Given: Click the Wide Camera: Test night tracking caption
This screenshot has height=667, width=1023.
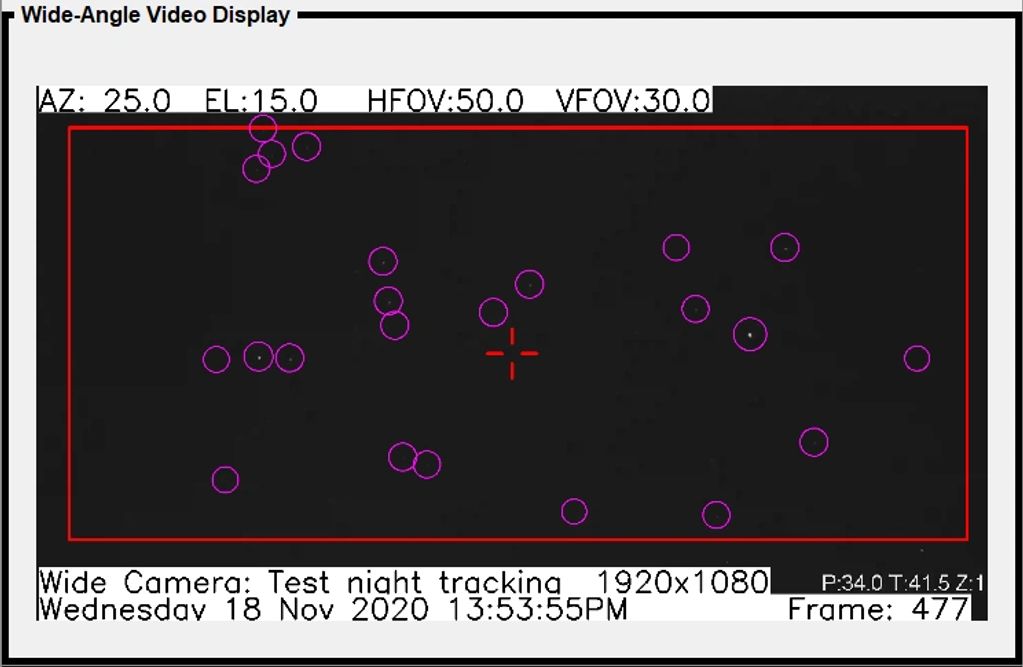Looking at the screenshot, I should point(300,582).
